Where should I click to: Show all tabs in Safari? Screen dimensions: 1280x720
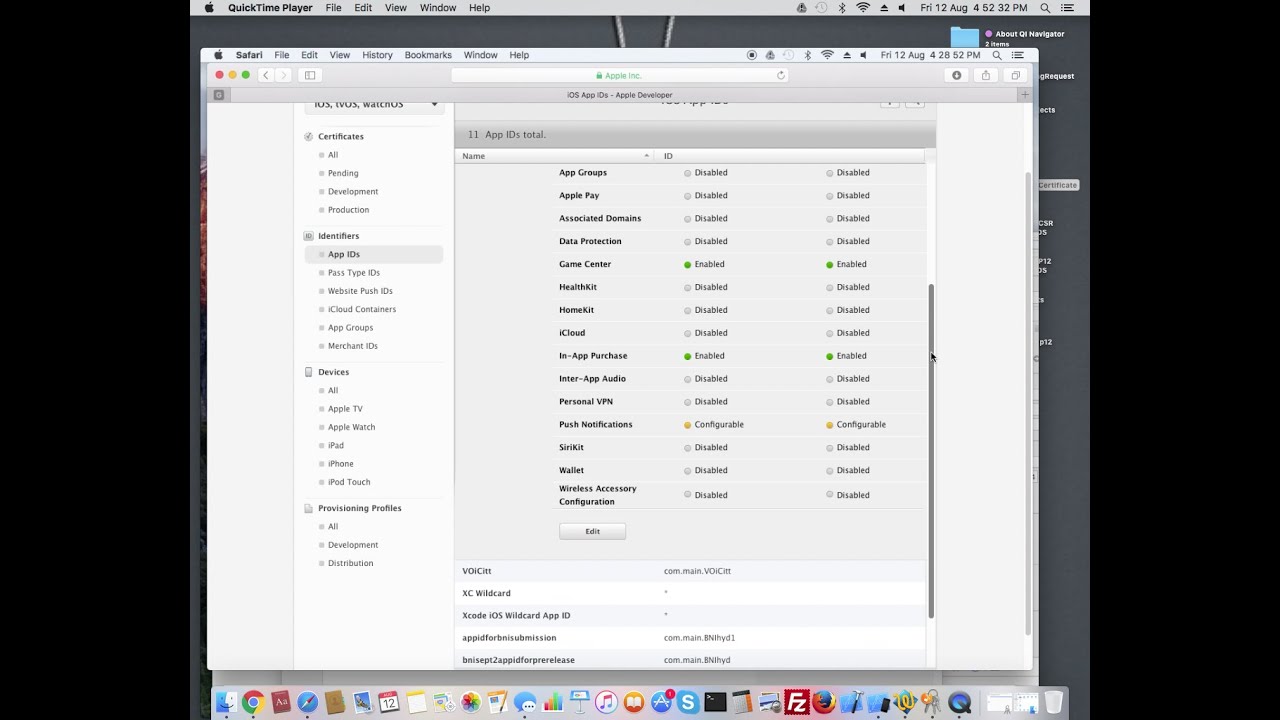point(1015,75)
